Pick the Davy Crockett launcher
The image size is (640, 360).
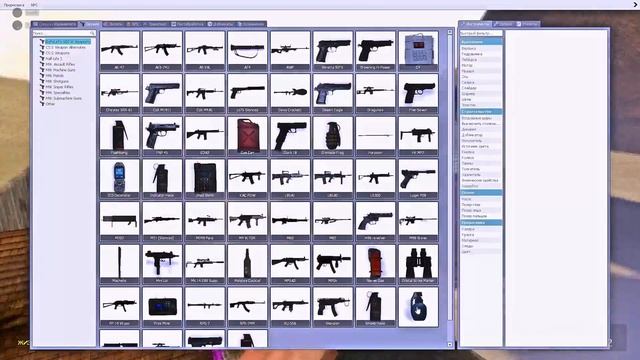[290, 93]
